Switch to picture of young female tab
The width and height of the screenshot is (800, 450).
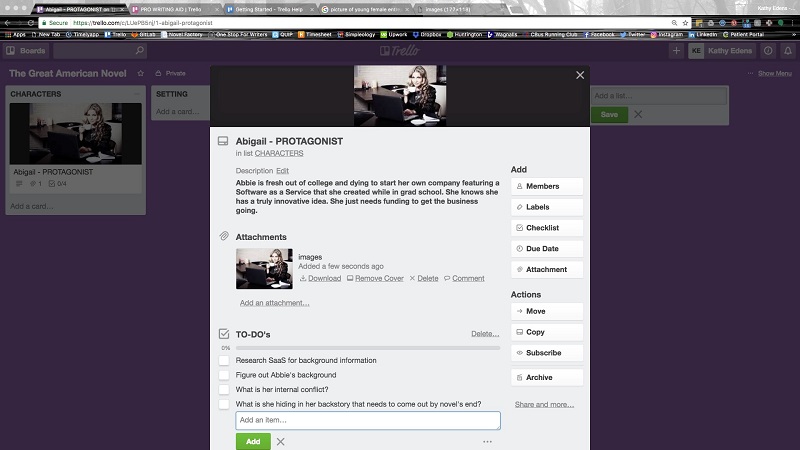pyautogui.click(x=364, y=9)
